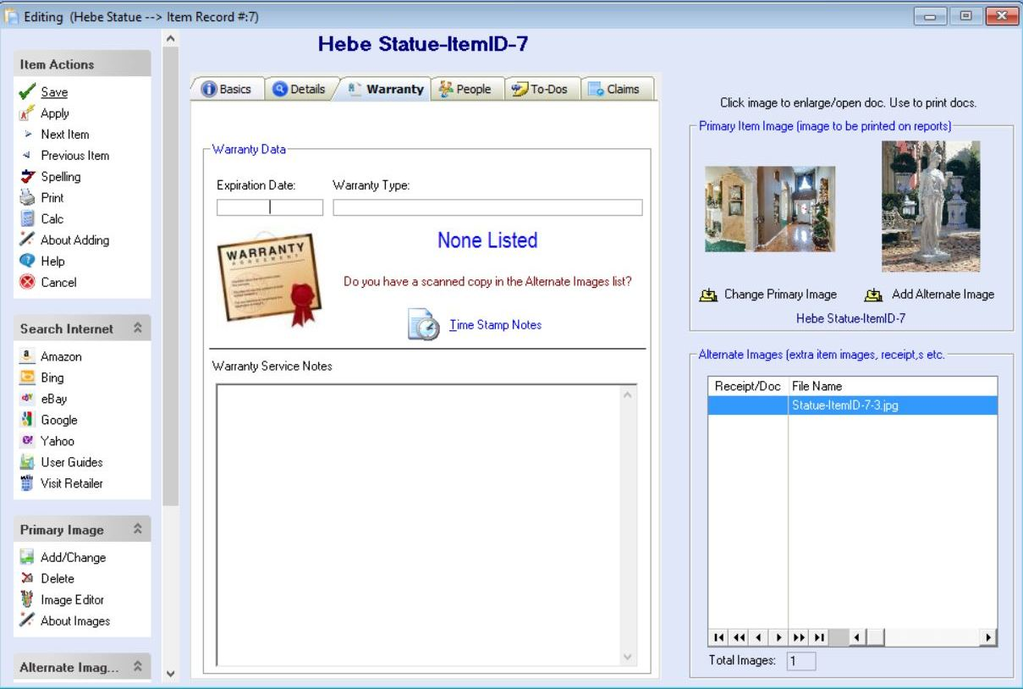Click the Time Stamp Notes link
This screenshot has width=1023, height=689.
coord(495,325)
